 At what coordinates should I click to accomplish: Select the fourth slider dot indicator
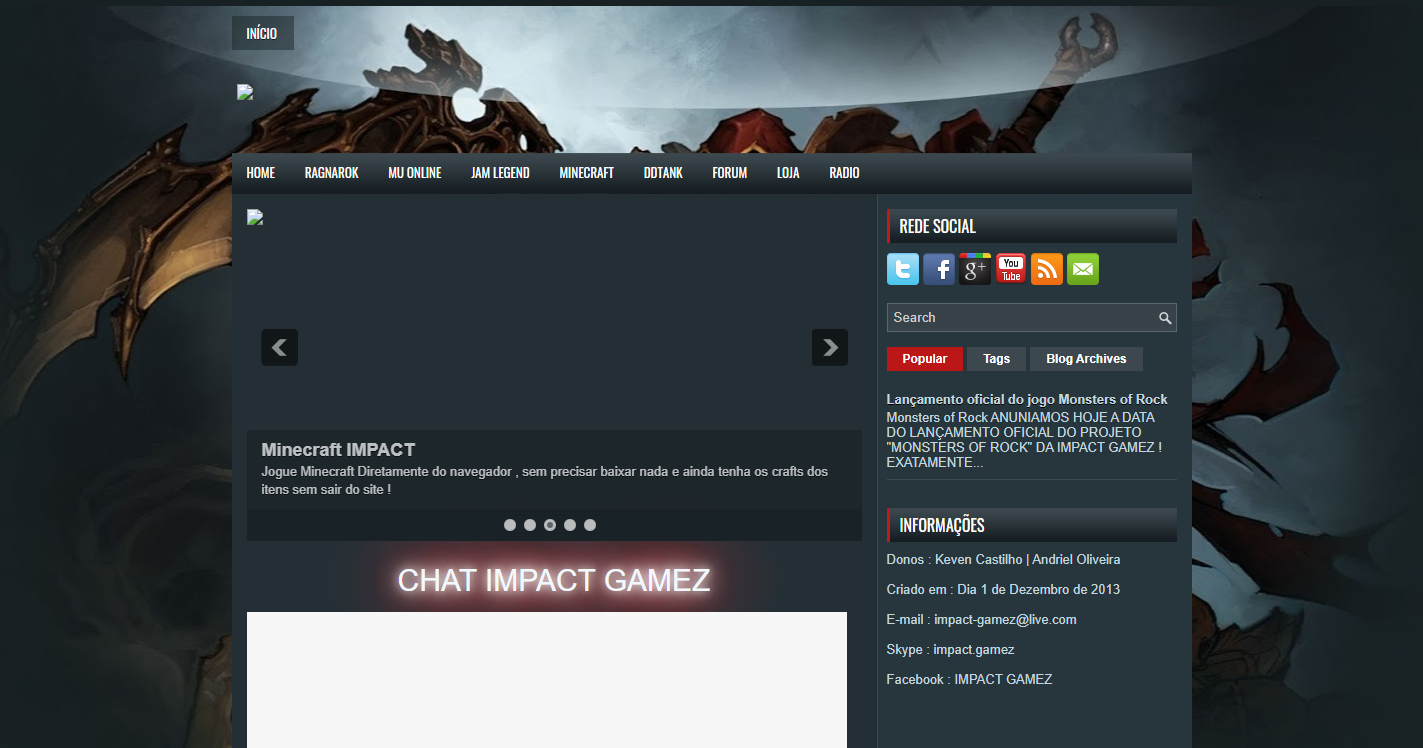click(x=570, y=524)
